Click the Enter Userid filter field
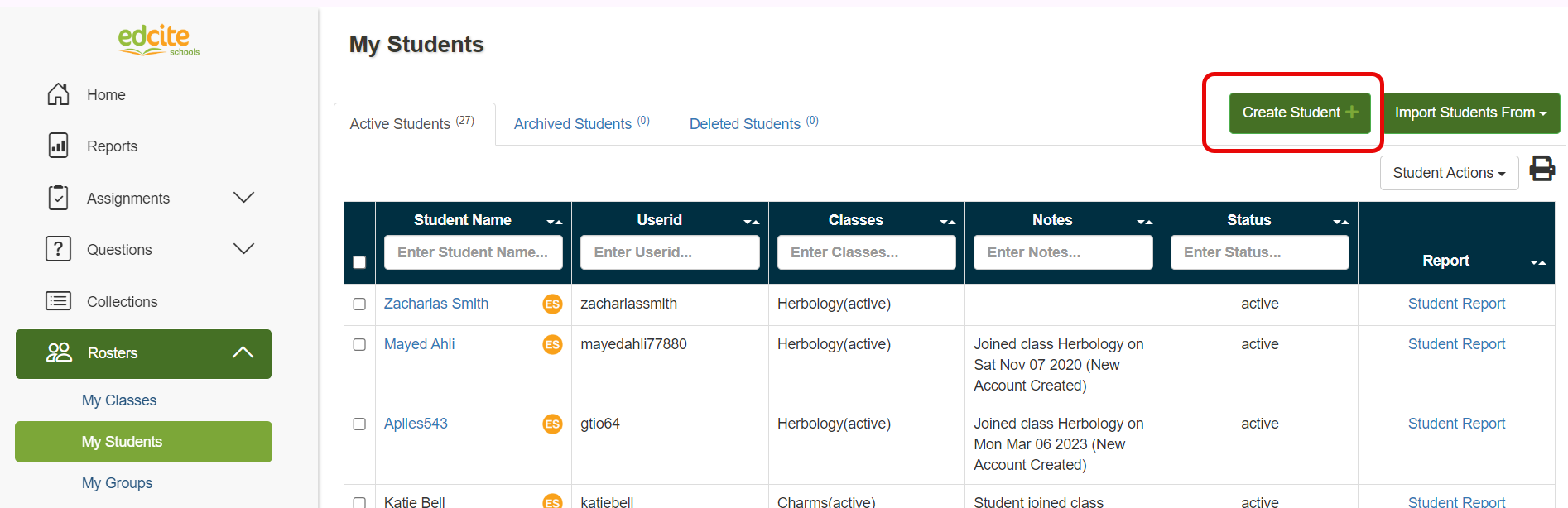This screenshot has height=508, width=1568. [669, 252]
